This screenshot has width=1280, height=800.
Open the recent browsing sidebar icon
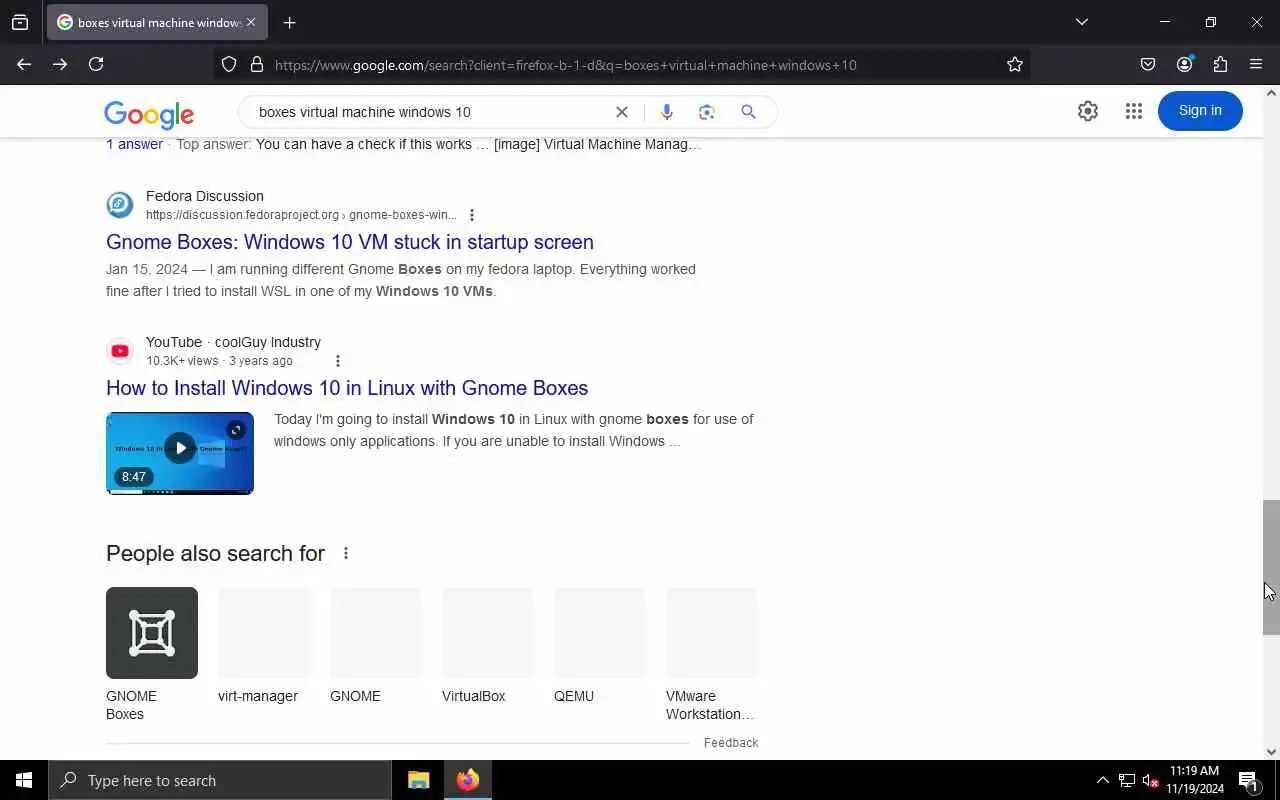point(20,22)
